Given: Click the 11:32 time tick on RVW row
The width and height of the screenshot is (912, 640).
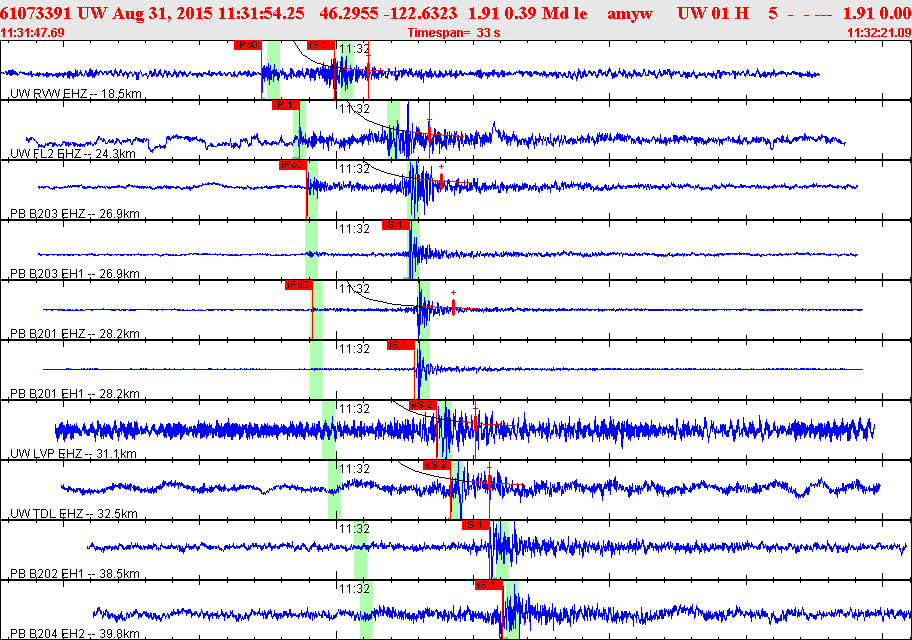Looking at the screenshot, I should click(x=354, y=49).
